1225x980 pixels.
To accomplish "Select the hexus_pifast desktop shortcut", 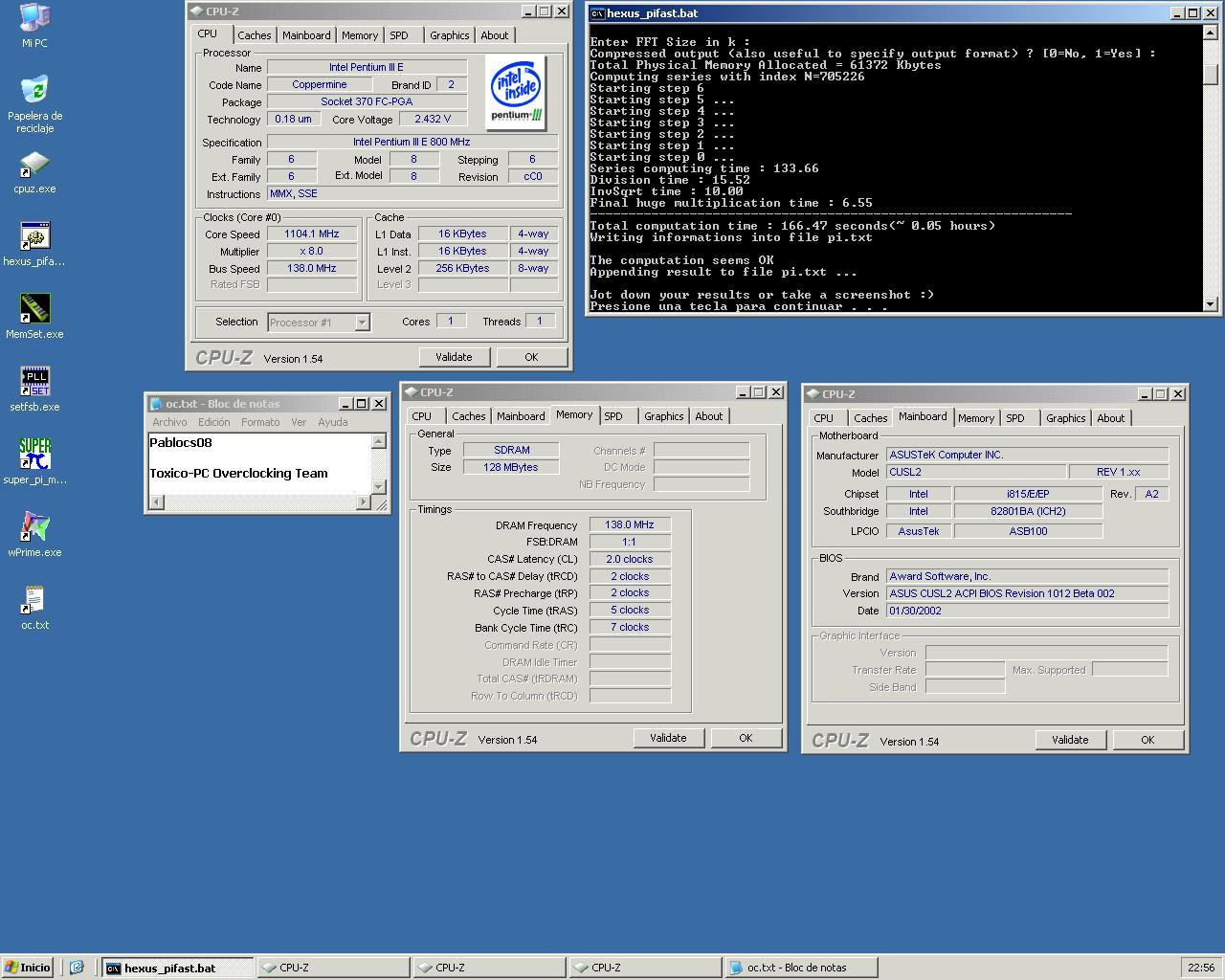I will pos(34,236).
